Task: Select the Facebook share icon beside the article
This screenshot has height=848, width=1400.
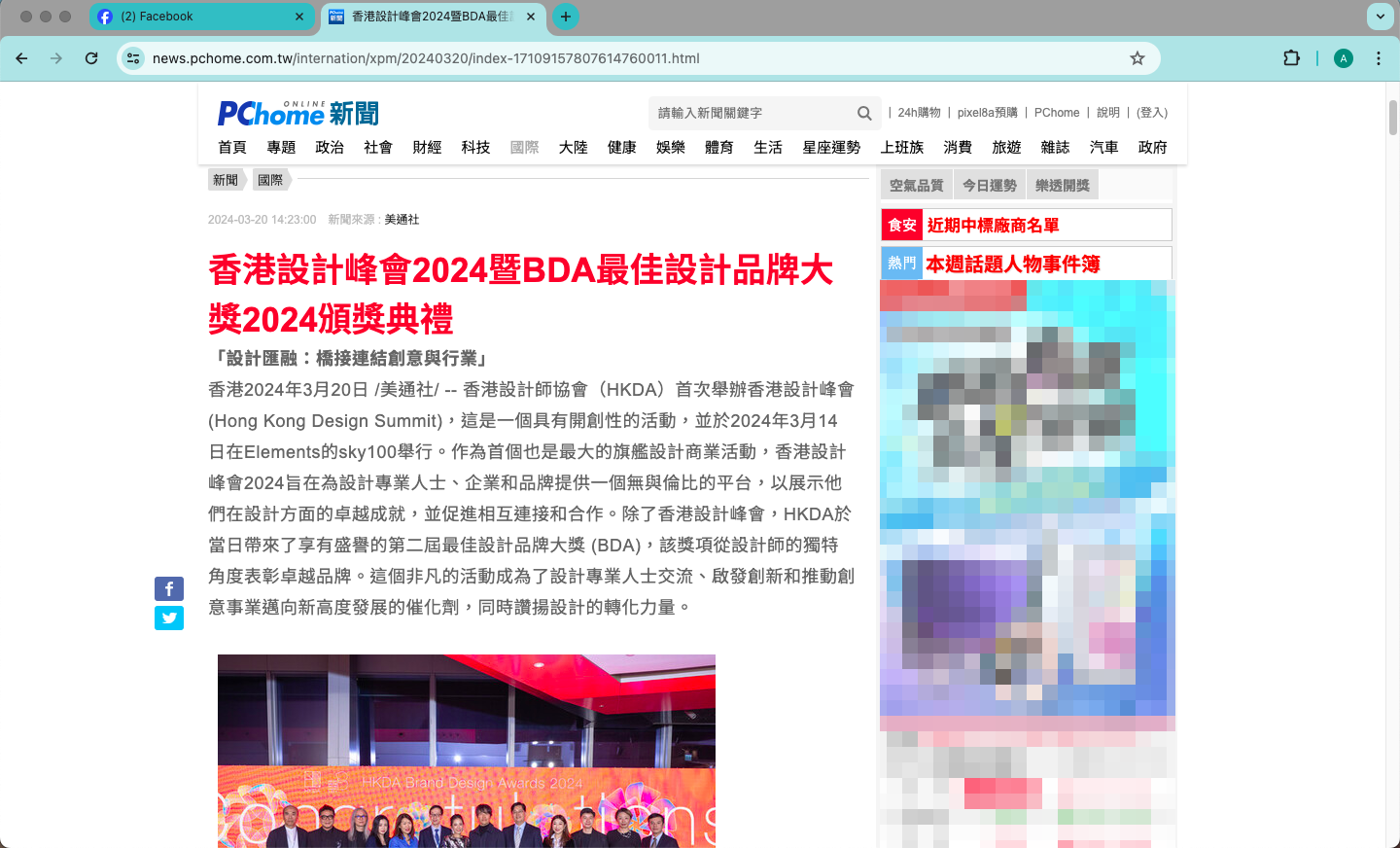Action: coord(169,588)
